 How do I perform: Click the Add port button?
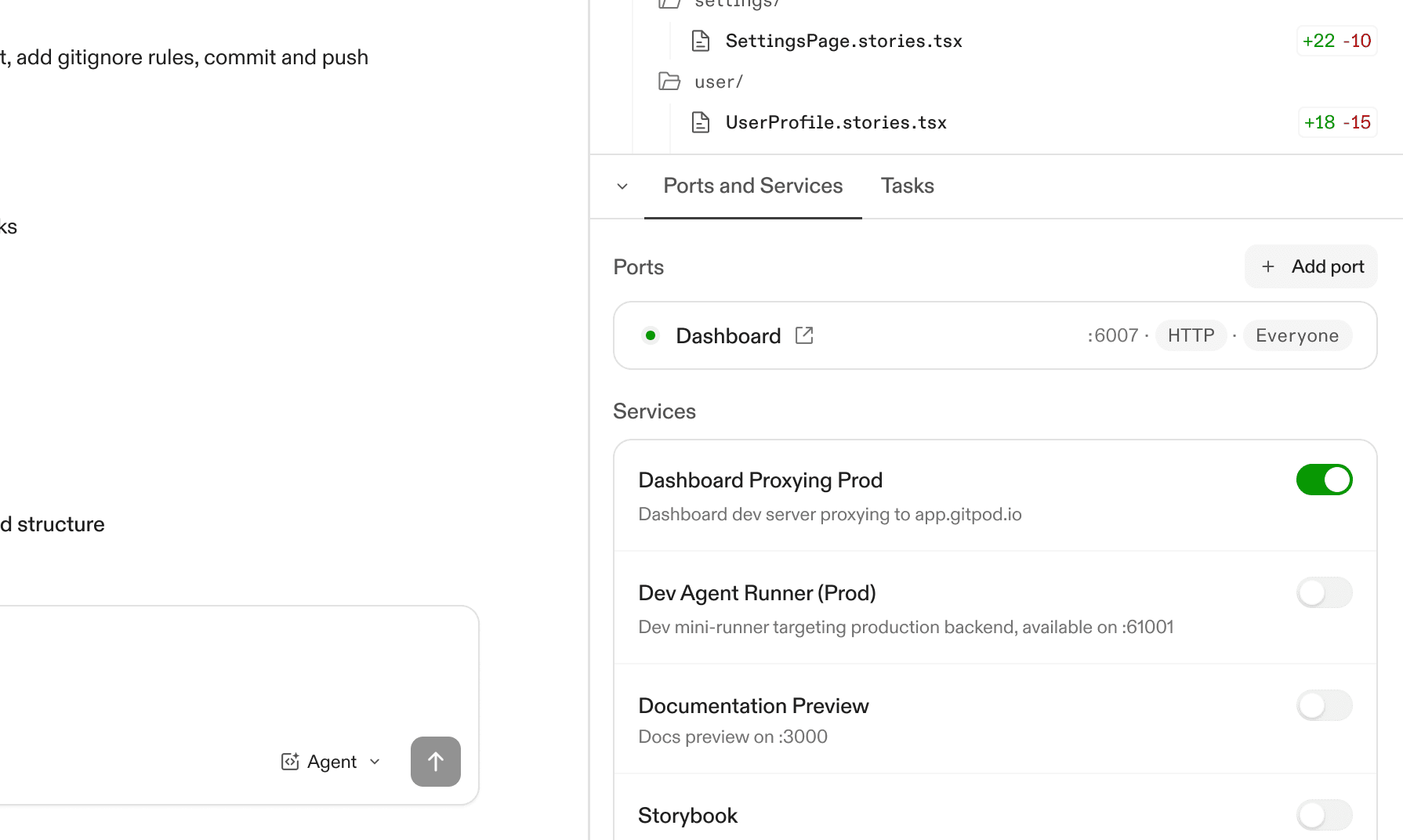(1311, 266)
